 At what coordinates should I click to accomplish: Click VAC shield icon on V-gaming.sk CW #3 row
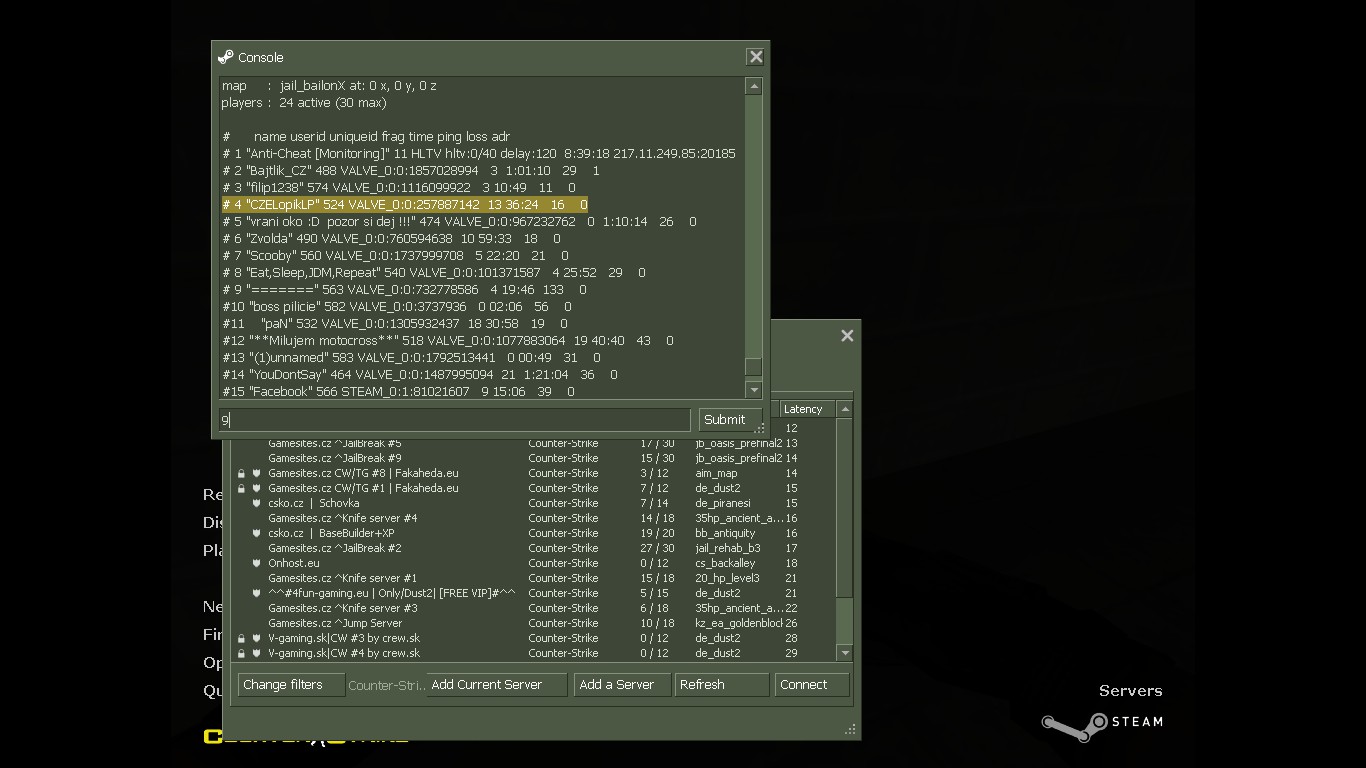pyautogui.click(x=256, y=638)
